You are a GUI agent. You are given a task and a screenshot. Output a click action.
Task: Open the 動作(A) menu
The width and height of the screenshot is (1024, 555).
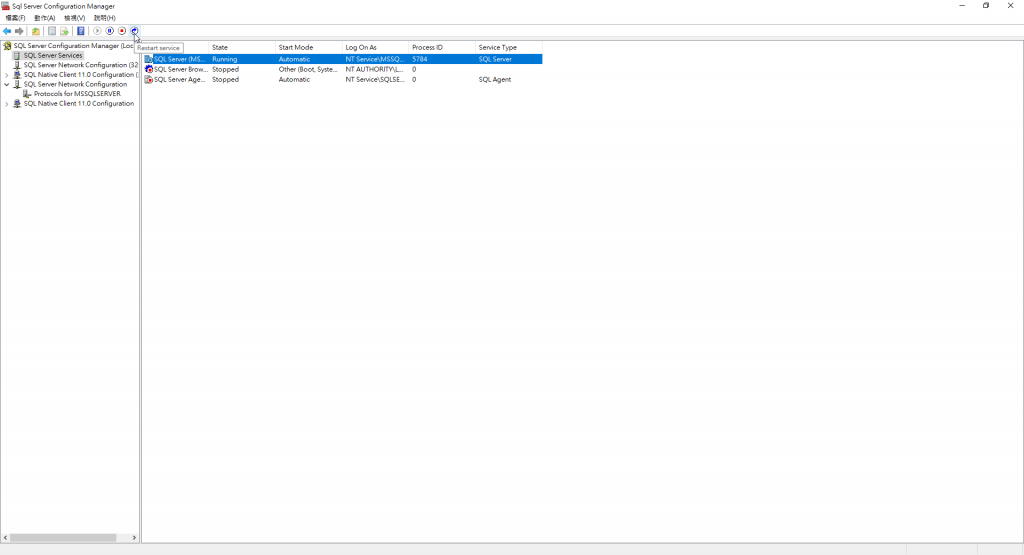click(x=44, y=18)
